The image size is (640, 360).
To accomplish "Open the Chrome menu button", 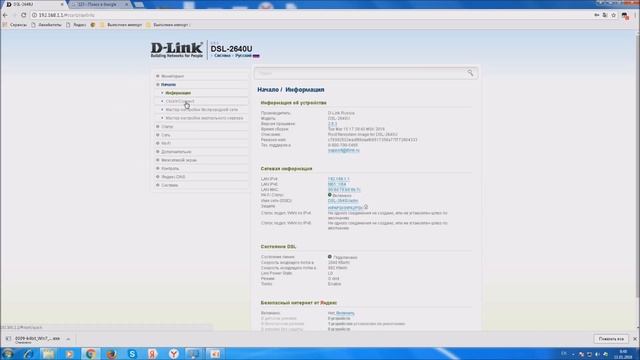I will (636, 15).
